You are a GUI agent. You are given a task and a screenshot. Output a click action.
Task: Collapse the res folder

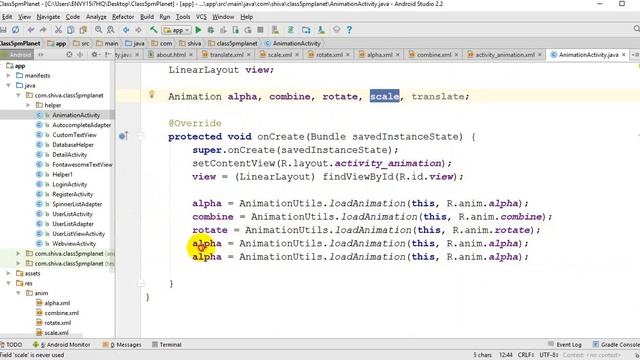9,283
